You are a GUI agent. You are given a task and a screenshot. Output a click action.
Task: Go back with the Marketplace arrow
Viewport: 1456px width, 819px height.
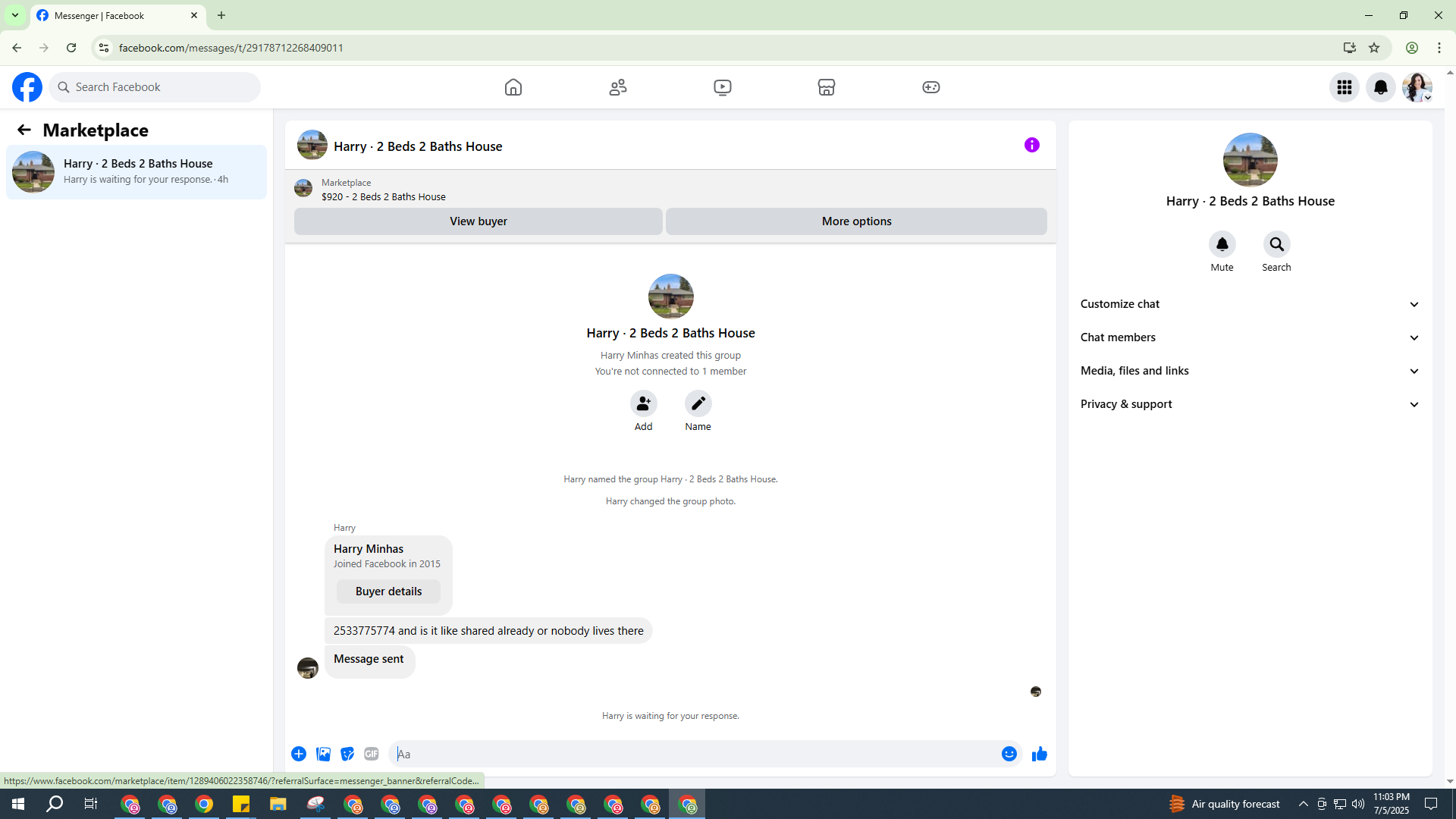24,130
